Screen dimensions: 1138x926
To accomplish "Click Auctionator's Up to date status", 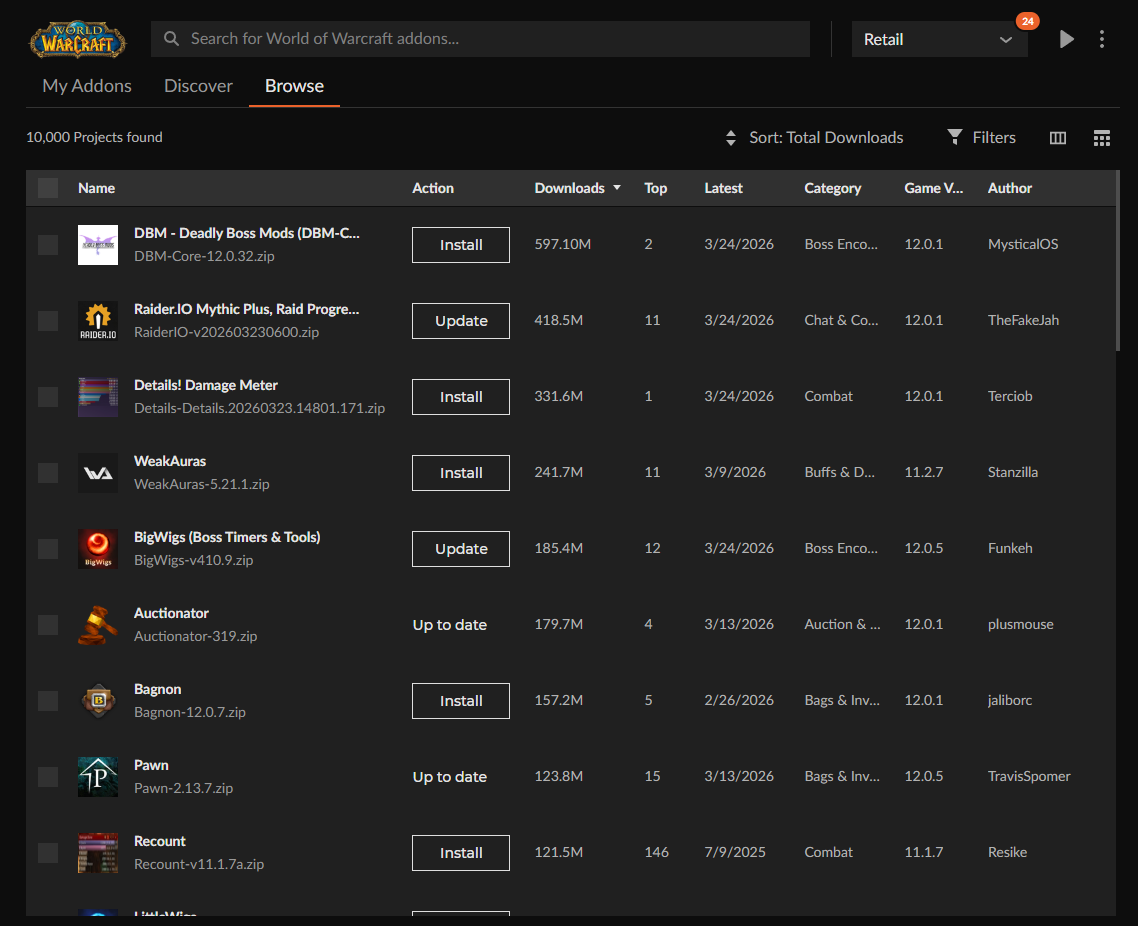I will point(449,625).
